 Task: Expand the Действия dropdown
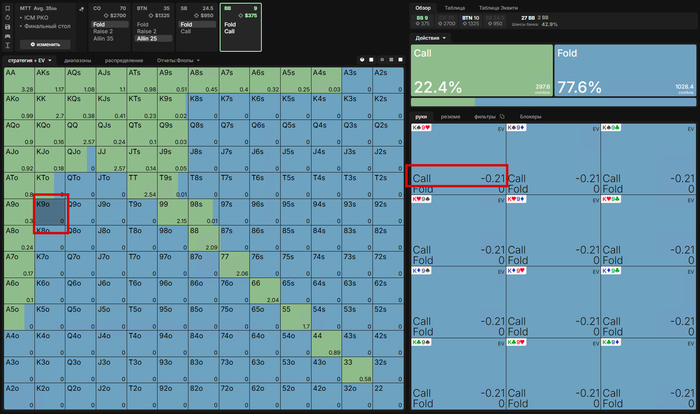pyautogui.click(x=430, y=38)
